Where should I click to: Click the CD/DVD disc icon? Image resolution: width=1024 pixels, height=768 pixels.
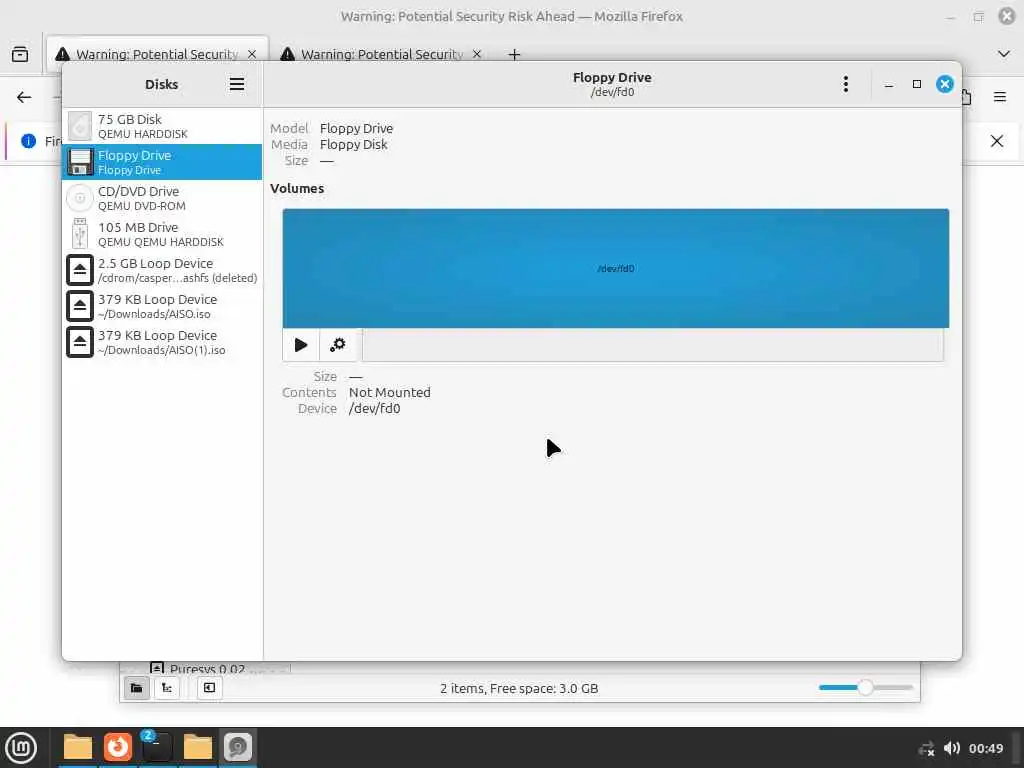[80, 198]
